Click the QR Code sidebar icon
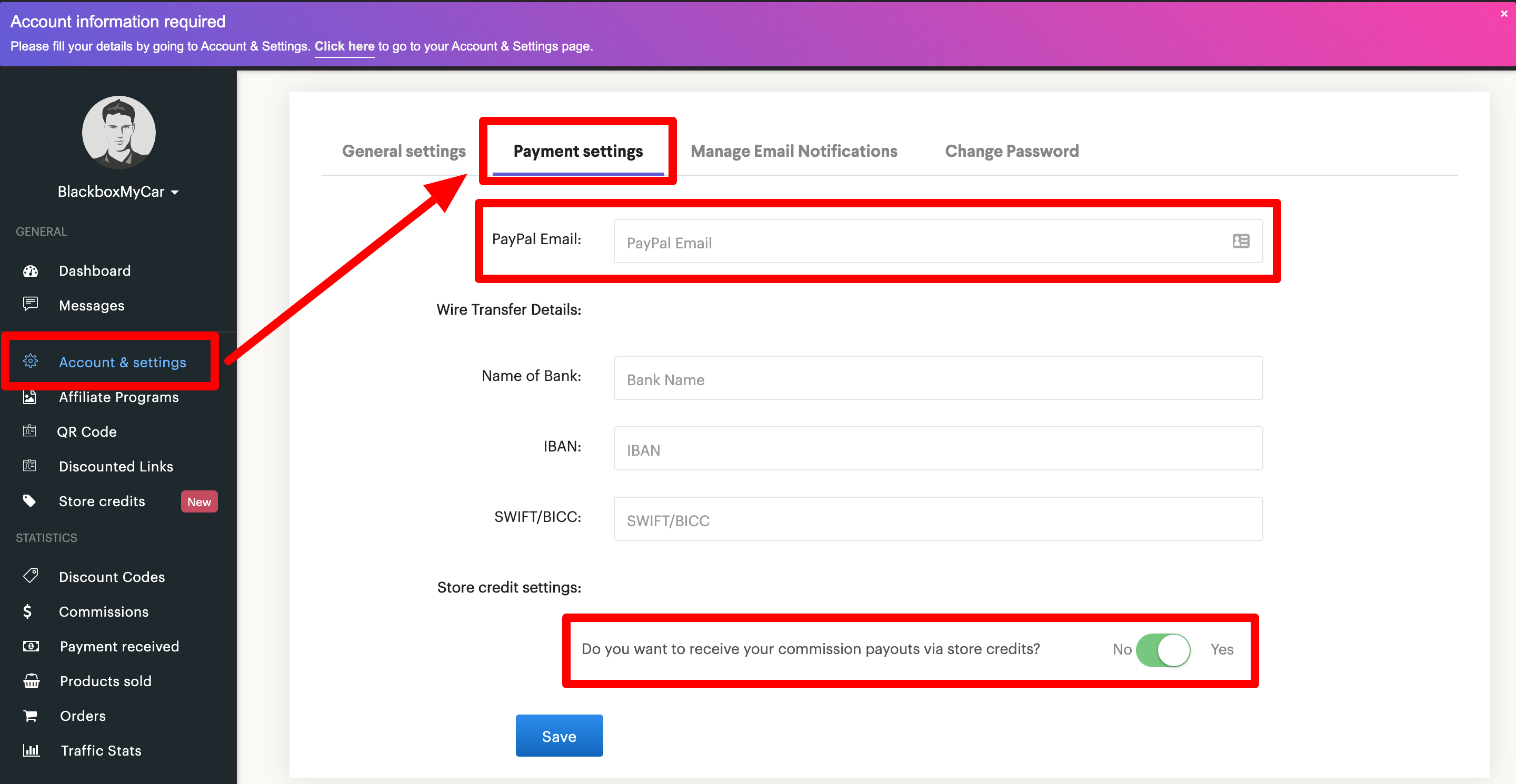This screenshot has width=1516, height=784. pos(29,431)
